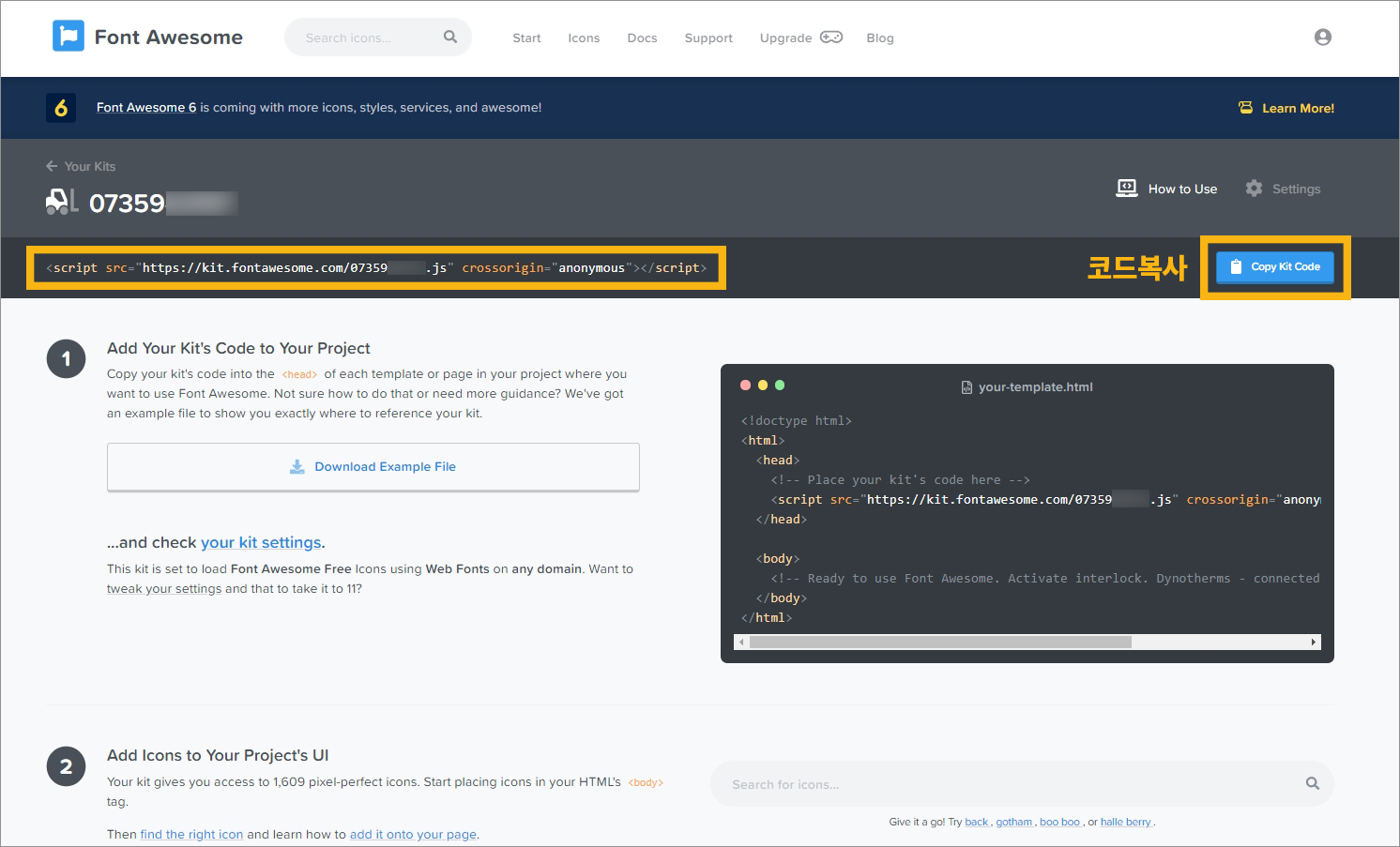Open the Support menu item
This screenshot has width=1400, height=847.
click(708, 38)
